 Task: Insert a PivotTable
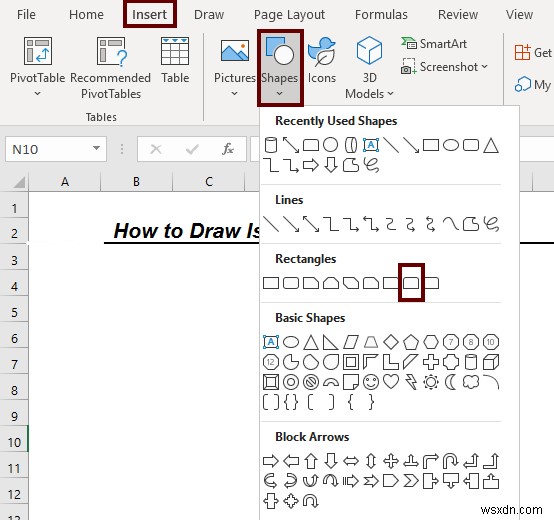click(38, 60)
